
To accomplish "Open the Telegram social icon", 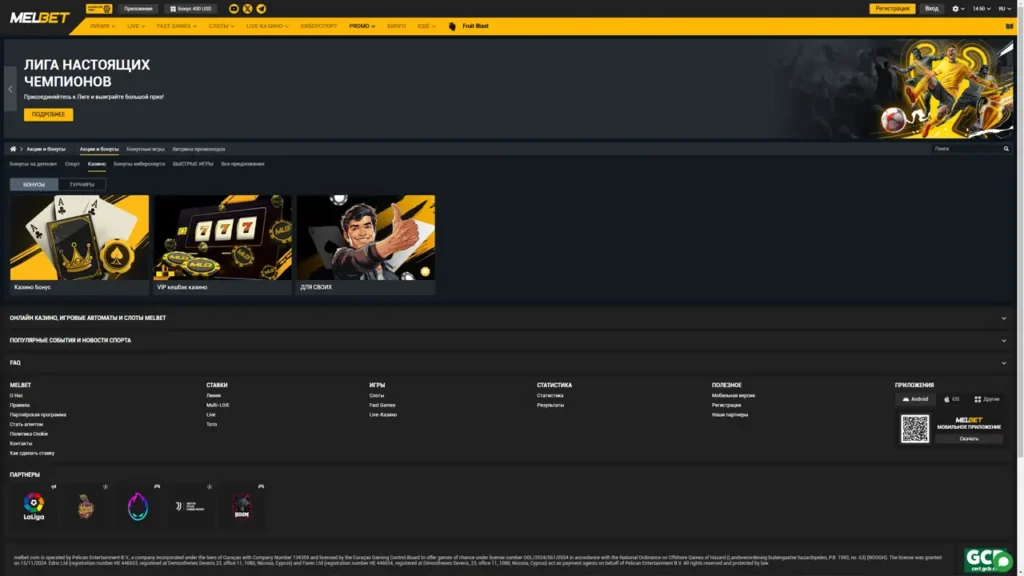I will (261, 8).
